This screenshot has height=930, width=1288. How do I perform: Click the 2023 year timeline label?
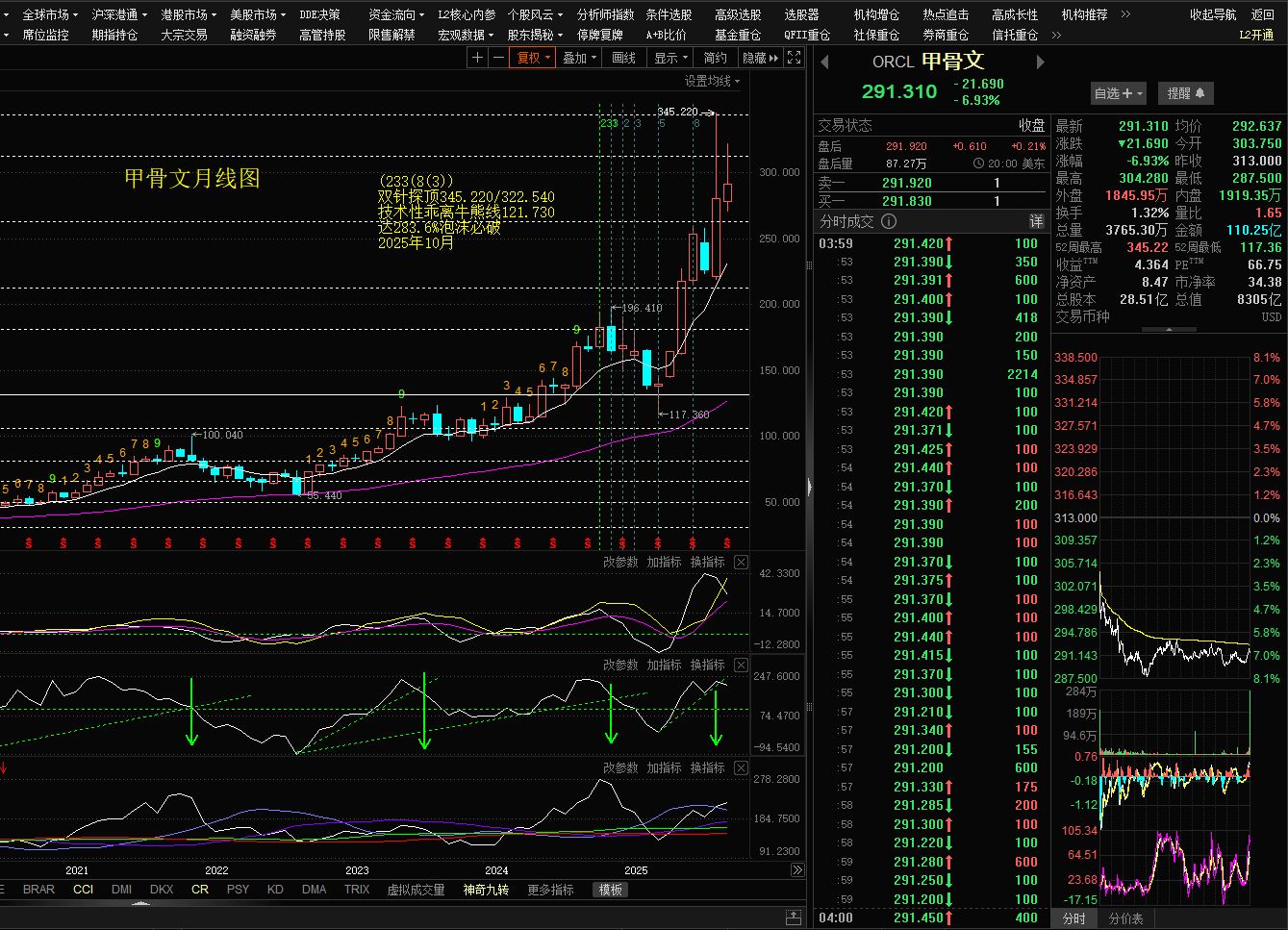coord(357,870)
